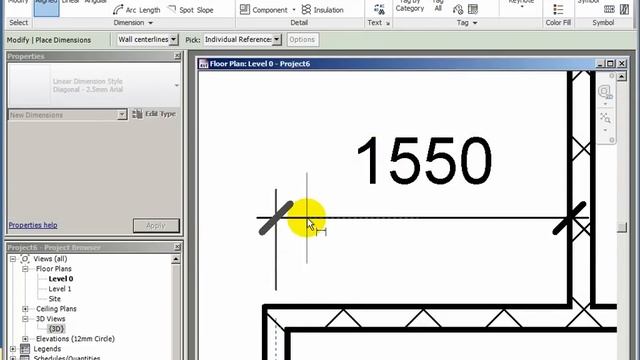Click the Edit Type icon in Properties
The image size is (640, 360).
pos(138,114)
